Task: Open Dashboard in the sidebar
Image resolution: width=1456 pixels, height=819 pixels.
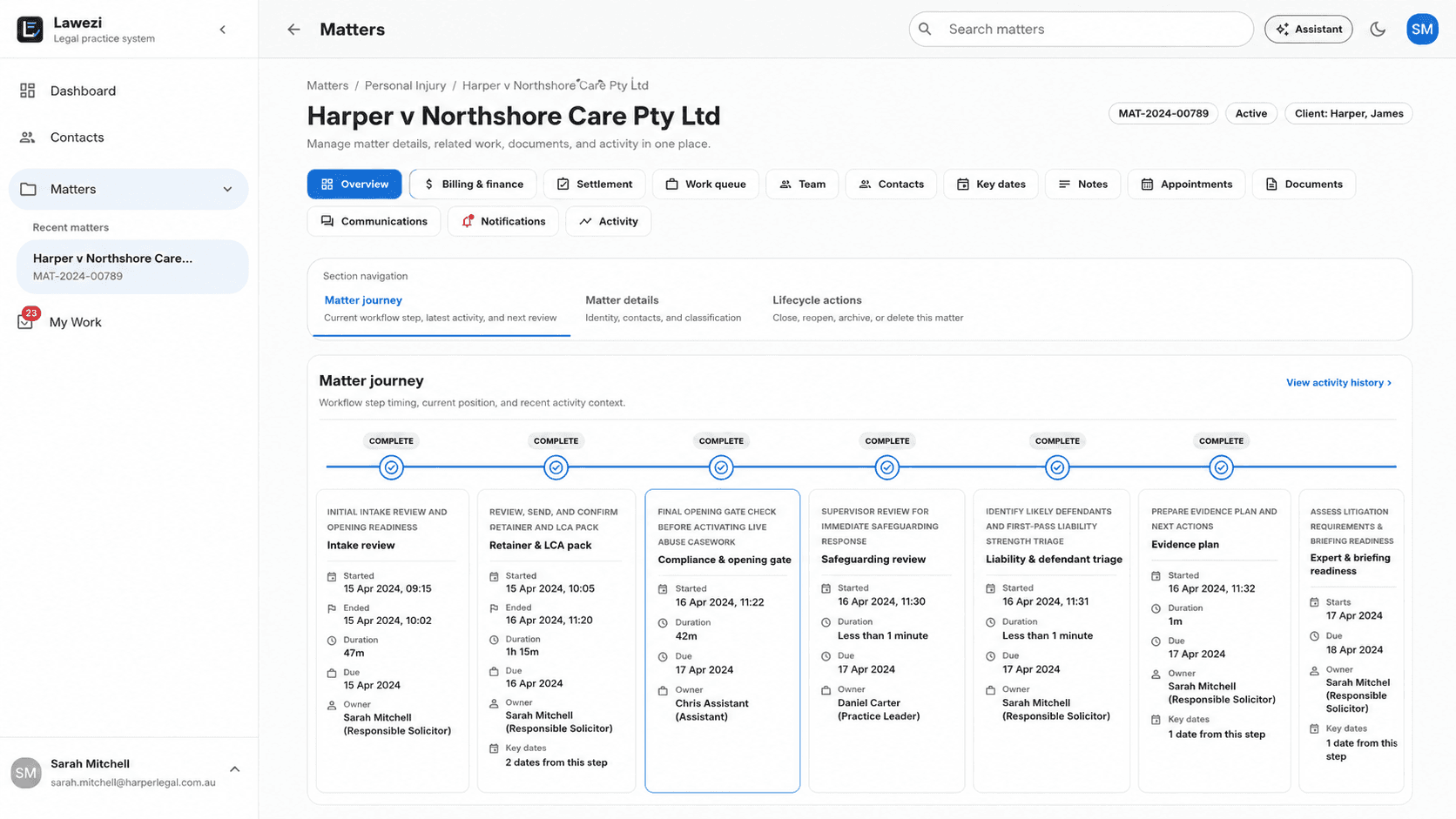Action: [x=83, y=91]
